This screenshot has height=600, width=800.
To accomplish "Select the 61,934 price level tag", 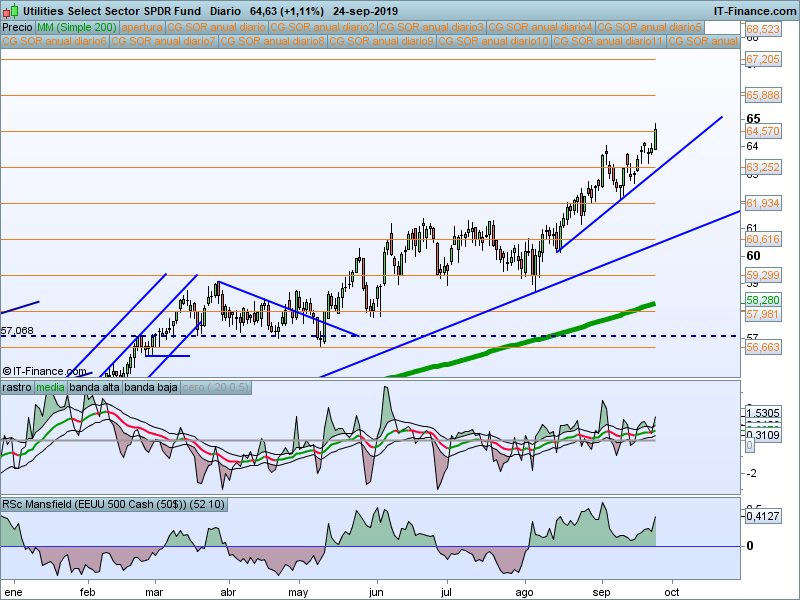I will tap(763, 204).
